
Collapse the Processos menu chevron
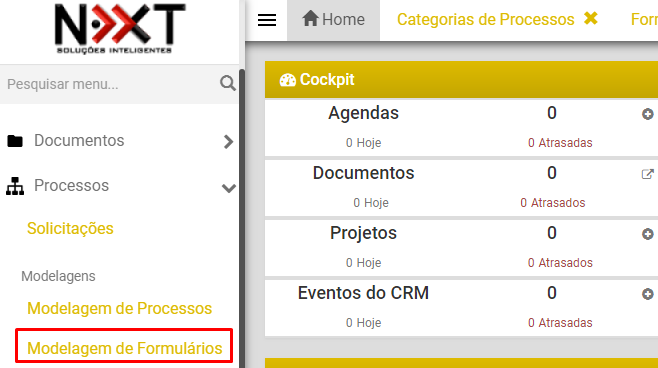coord(229,188)
